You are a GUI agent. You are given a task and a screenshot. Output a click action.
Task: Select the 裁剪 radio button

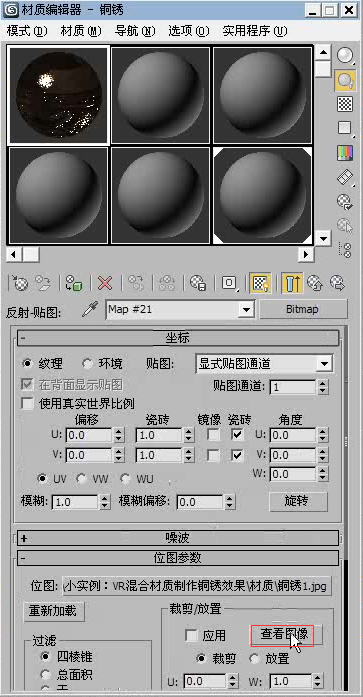202,658
